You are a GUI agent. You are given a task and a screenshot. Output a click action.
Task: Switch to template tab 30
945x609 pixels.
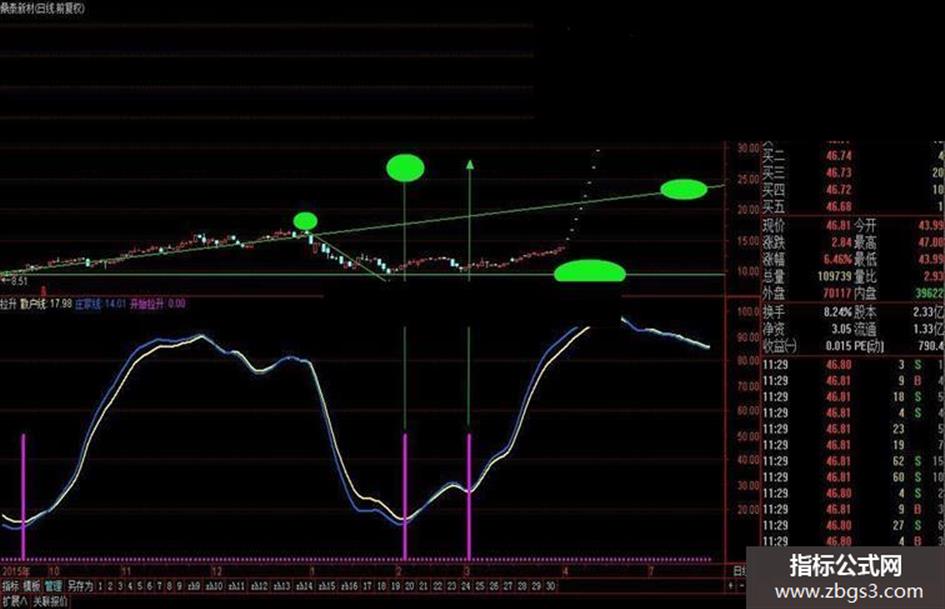(x=550, y=586)
